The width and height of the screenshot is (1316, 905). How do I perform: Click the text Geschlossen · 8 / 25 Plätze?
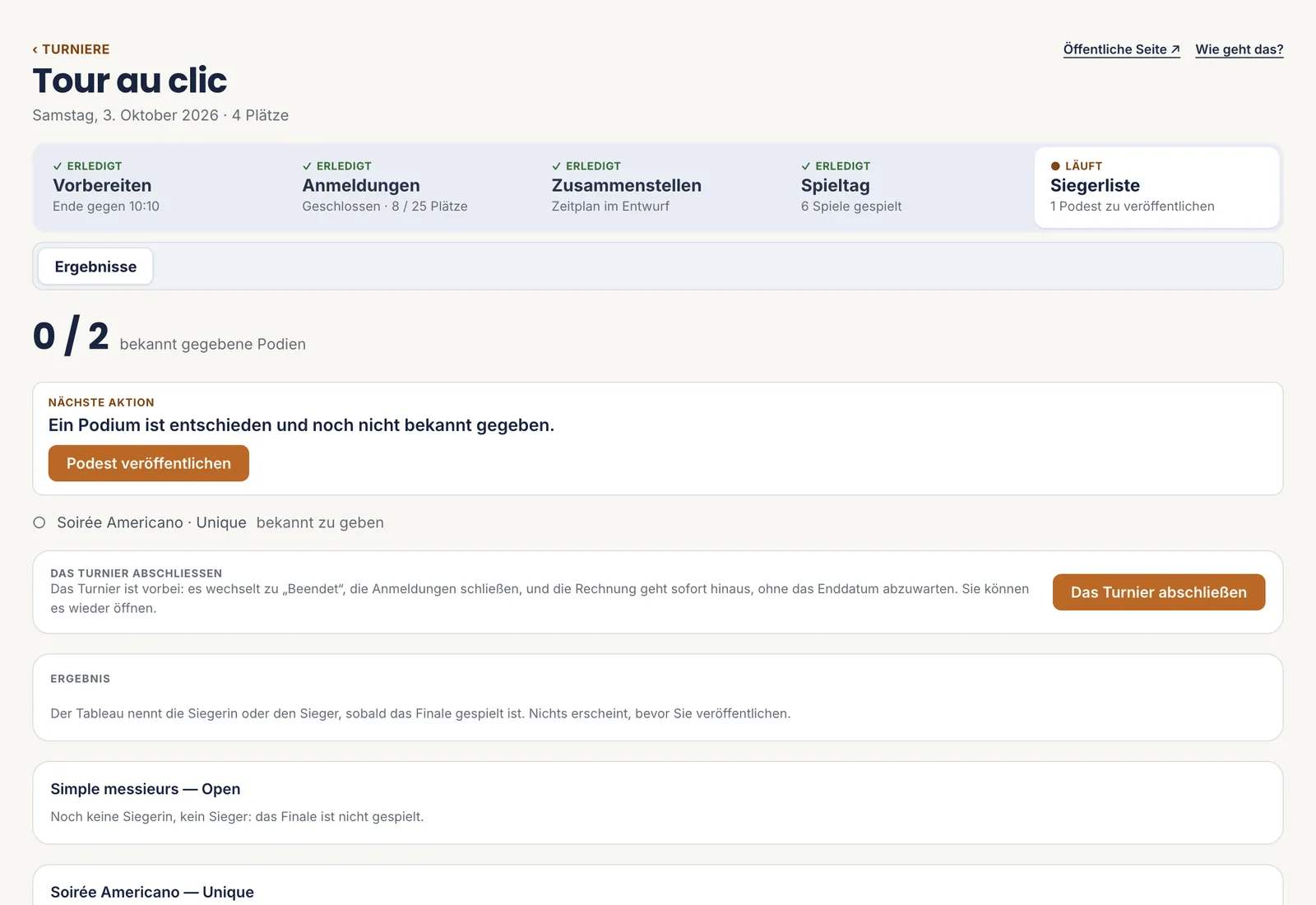tap(385, 207)
